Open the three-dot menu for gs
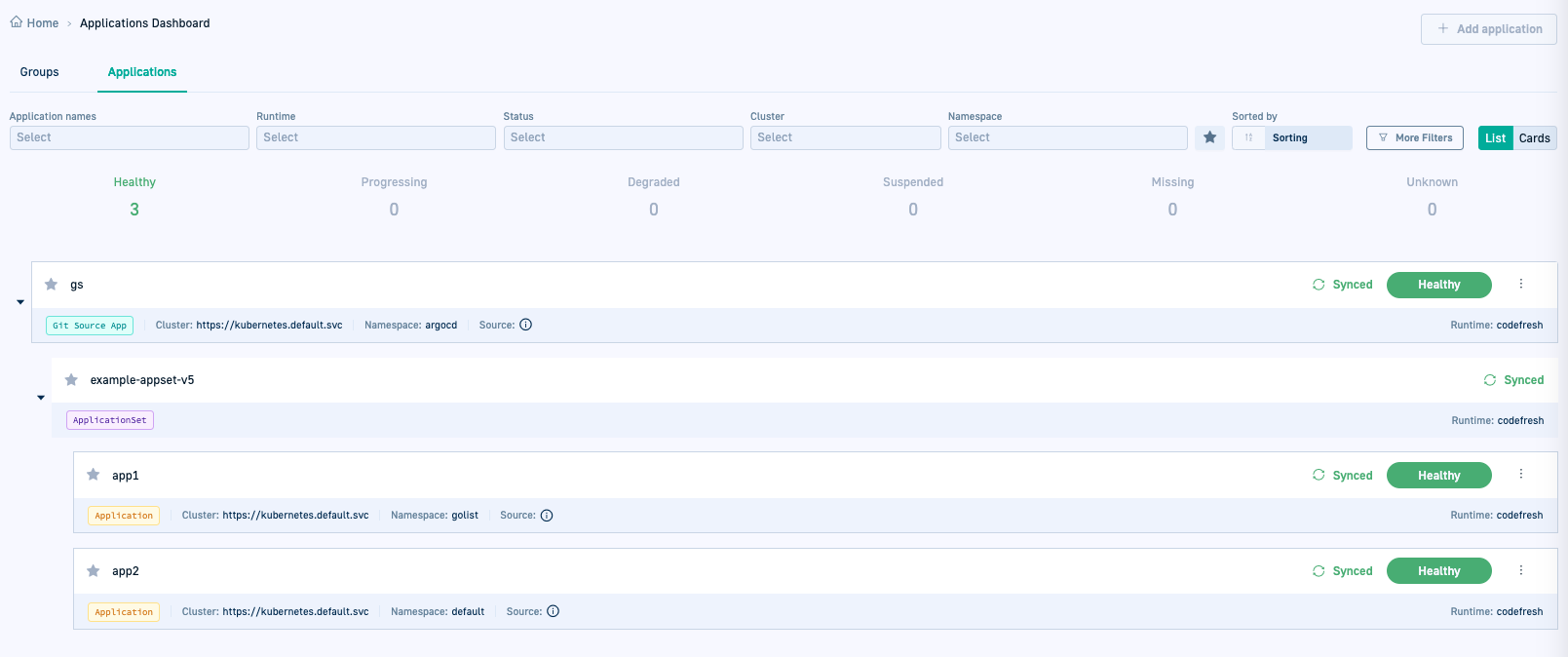This screenshot has width=1568, height=657. coord(1520,284)
